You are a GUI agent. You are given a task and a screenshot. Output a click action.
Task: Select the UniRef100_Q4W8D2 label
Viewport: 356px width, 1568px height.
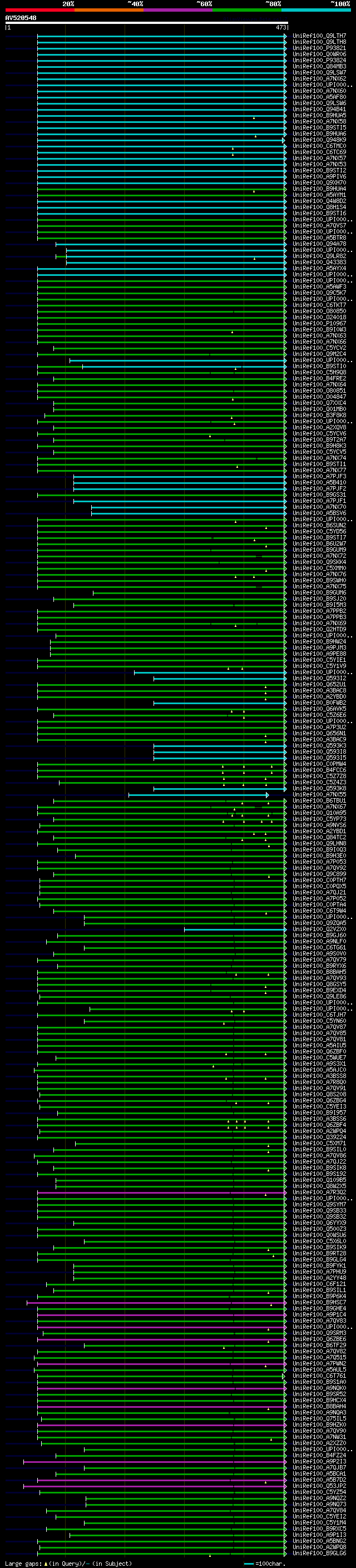319,201
